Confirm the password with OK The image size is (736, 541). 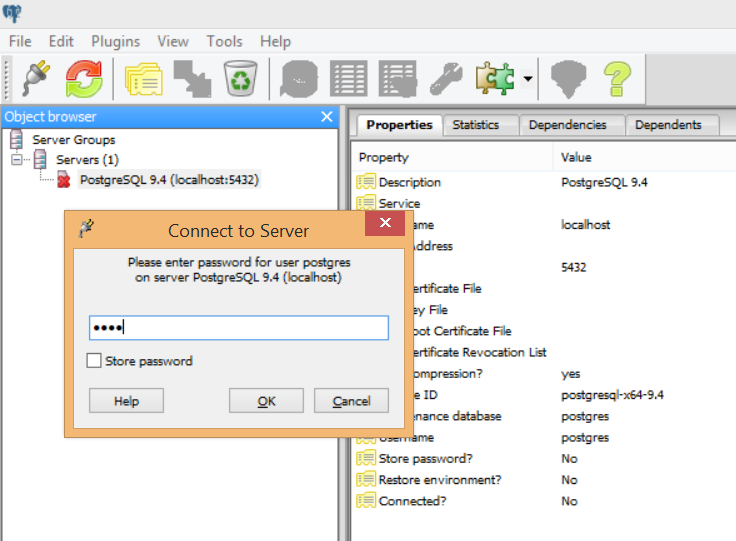266,401
